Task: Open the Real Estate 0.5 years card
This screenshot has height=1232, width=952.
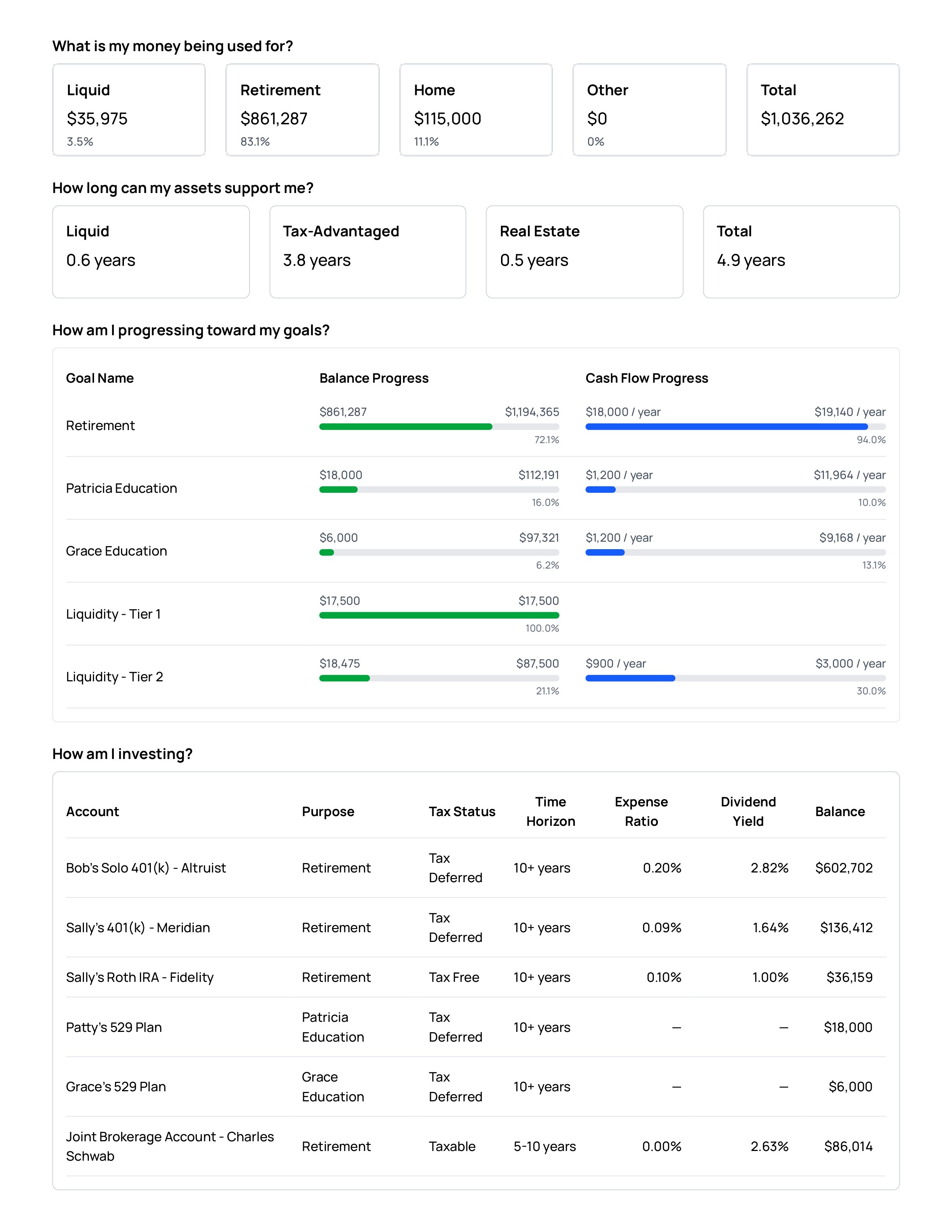Action: point(584,252)
